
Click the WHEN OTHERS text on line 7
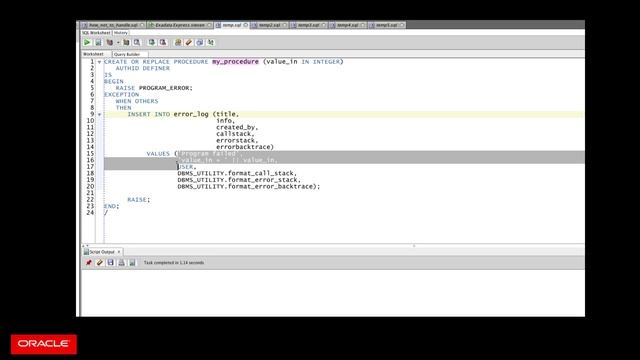click(137, 101)
